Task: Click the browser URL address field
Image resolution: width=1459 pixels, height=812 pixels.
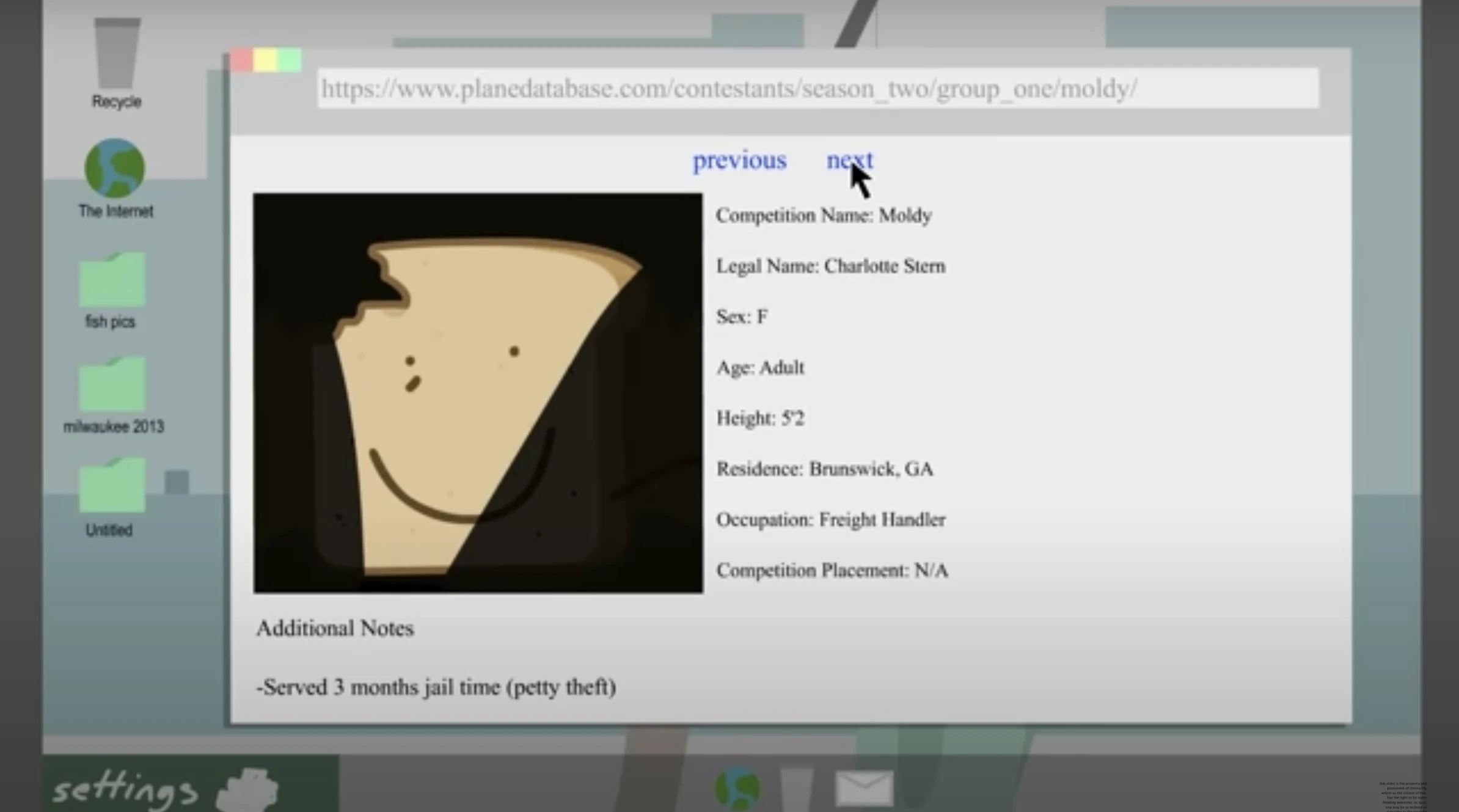Action: 817,89
